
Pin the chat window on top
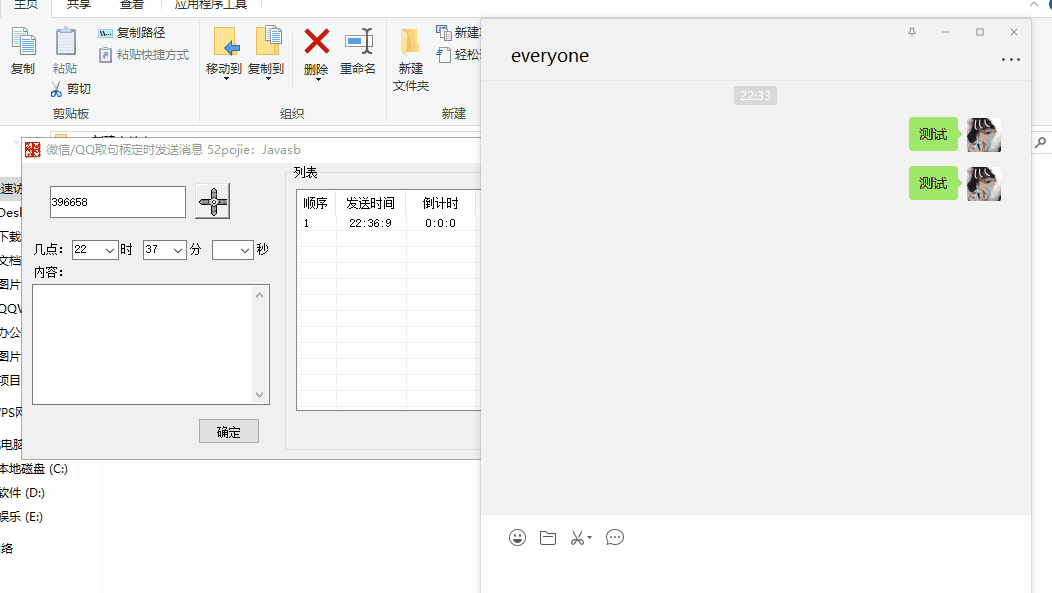point(912,32)
